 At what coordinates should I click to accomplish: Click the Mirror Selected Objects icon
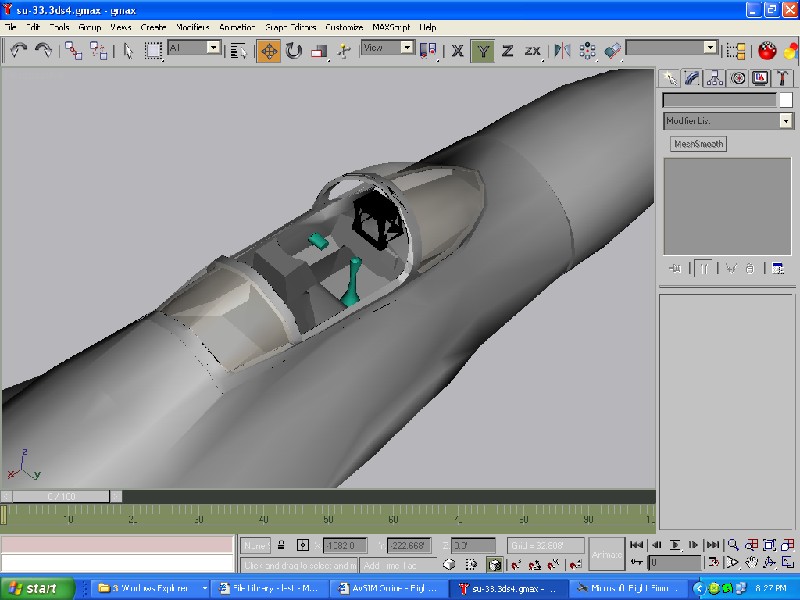click(562, 50)
